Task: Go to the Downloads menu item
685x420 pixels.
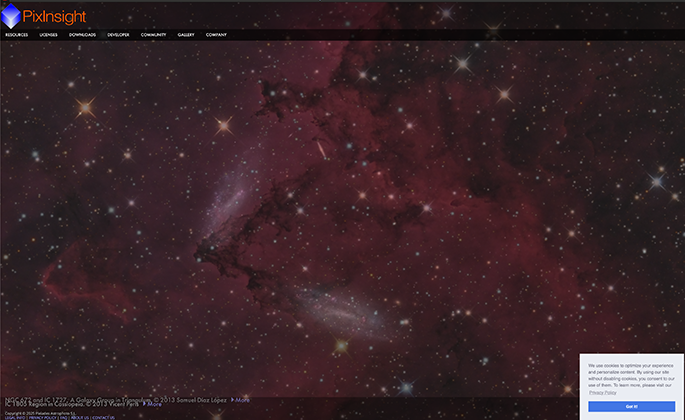Action: (x=82, y=35)
